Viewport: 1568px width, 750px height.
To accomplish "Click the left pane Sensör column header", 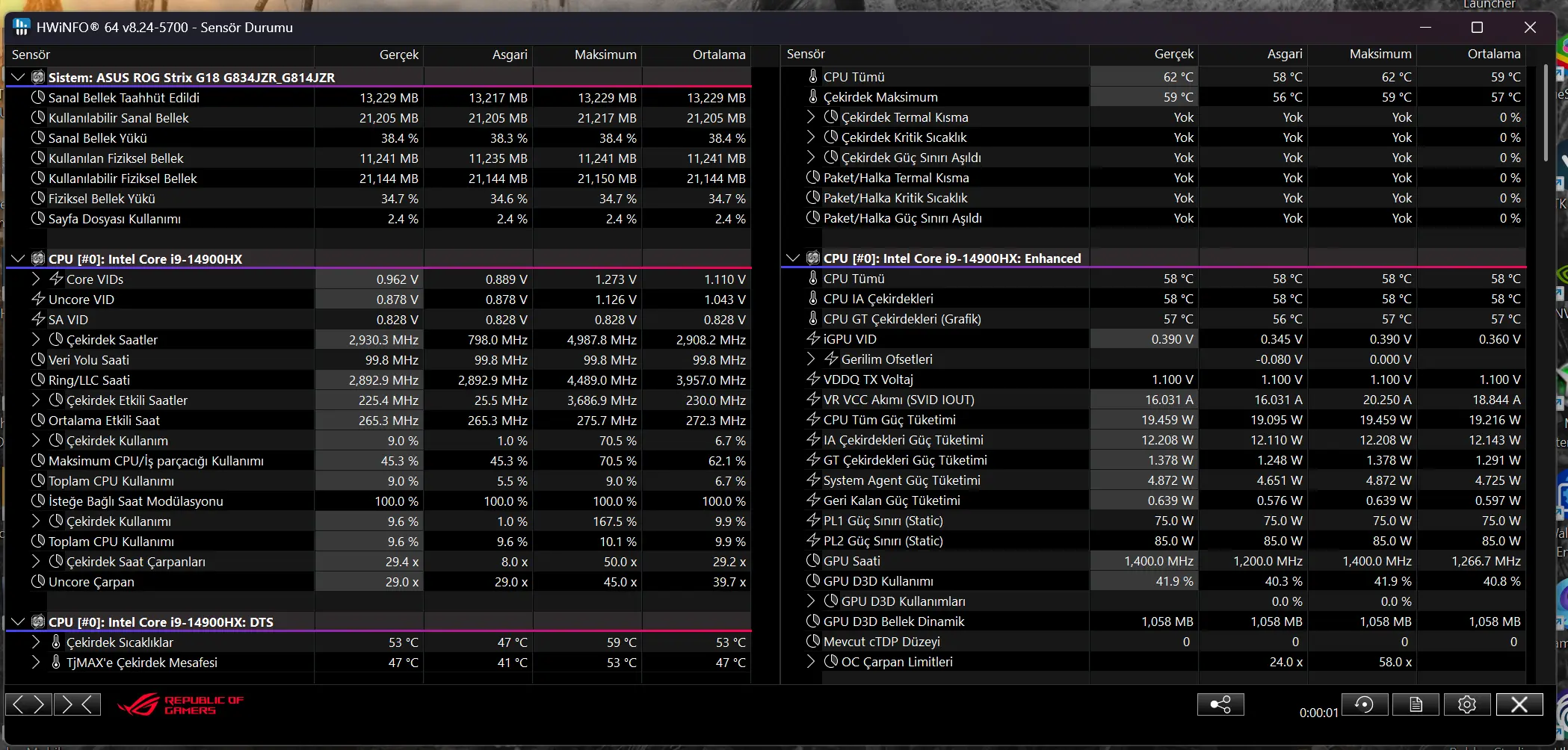I will coord(160,55).
